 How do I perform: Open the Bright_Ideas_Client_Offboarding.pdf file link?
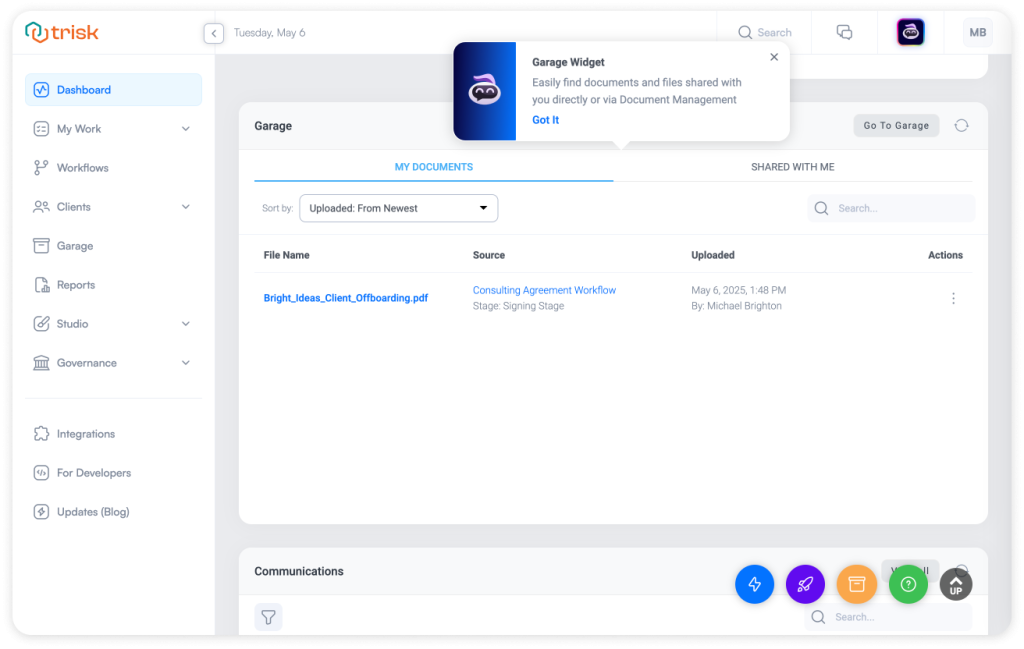[x=346, y=298]
